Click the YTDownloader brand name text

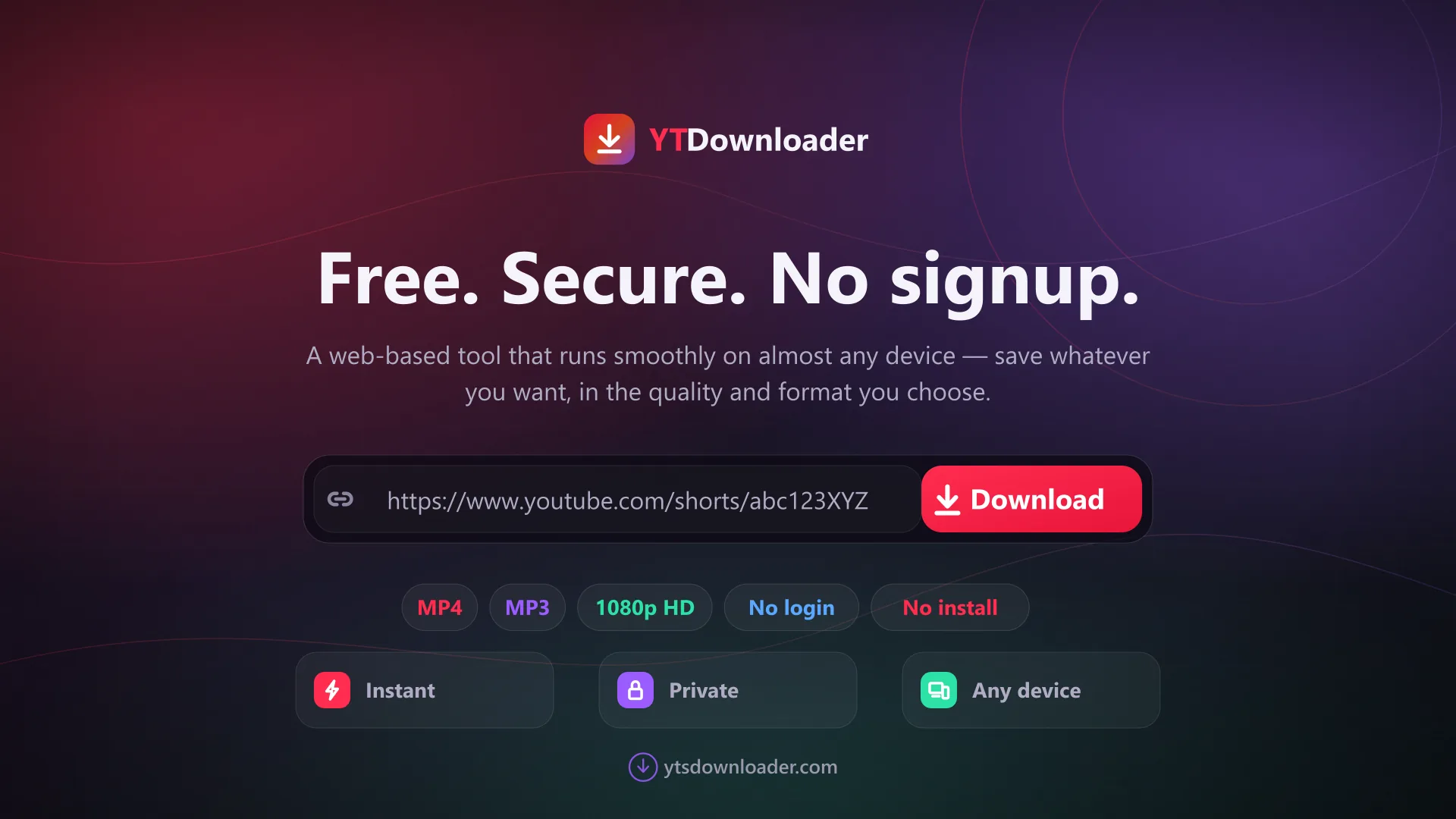coord(758,140)
